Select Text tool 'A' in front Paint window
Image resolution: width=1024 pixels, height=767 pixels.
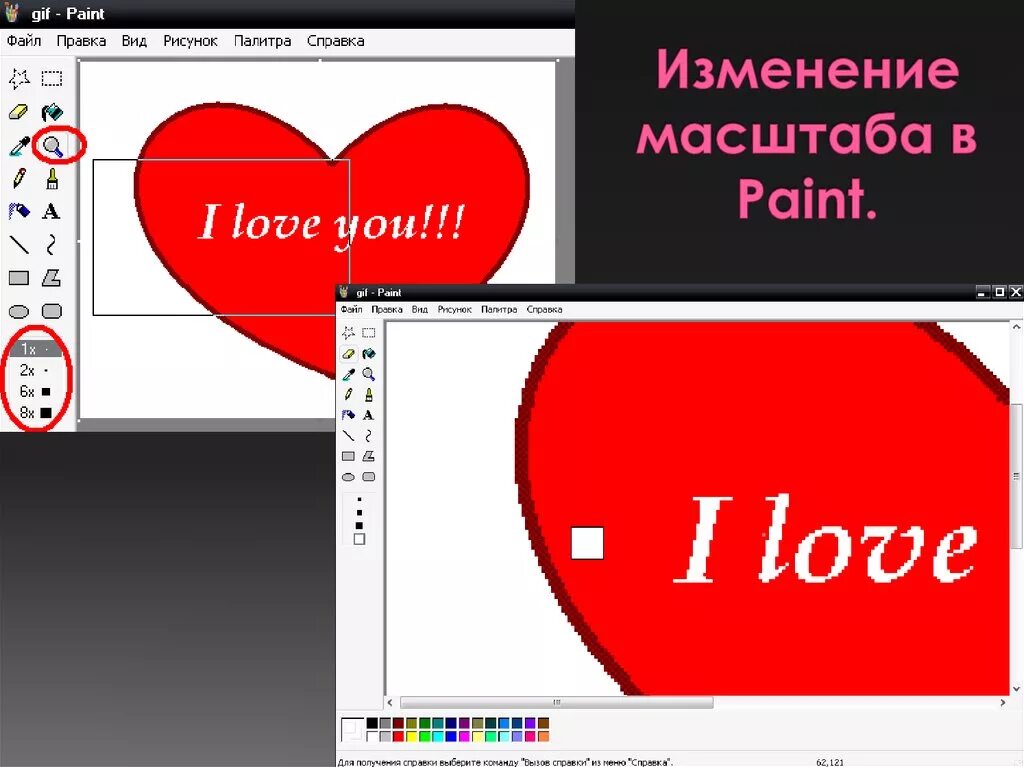coord(369,415)
